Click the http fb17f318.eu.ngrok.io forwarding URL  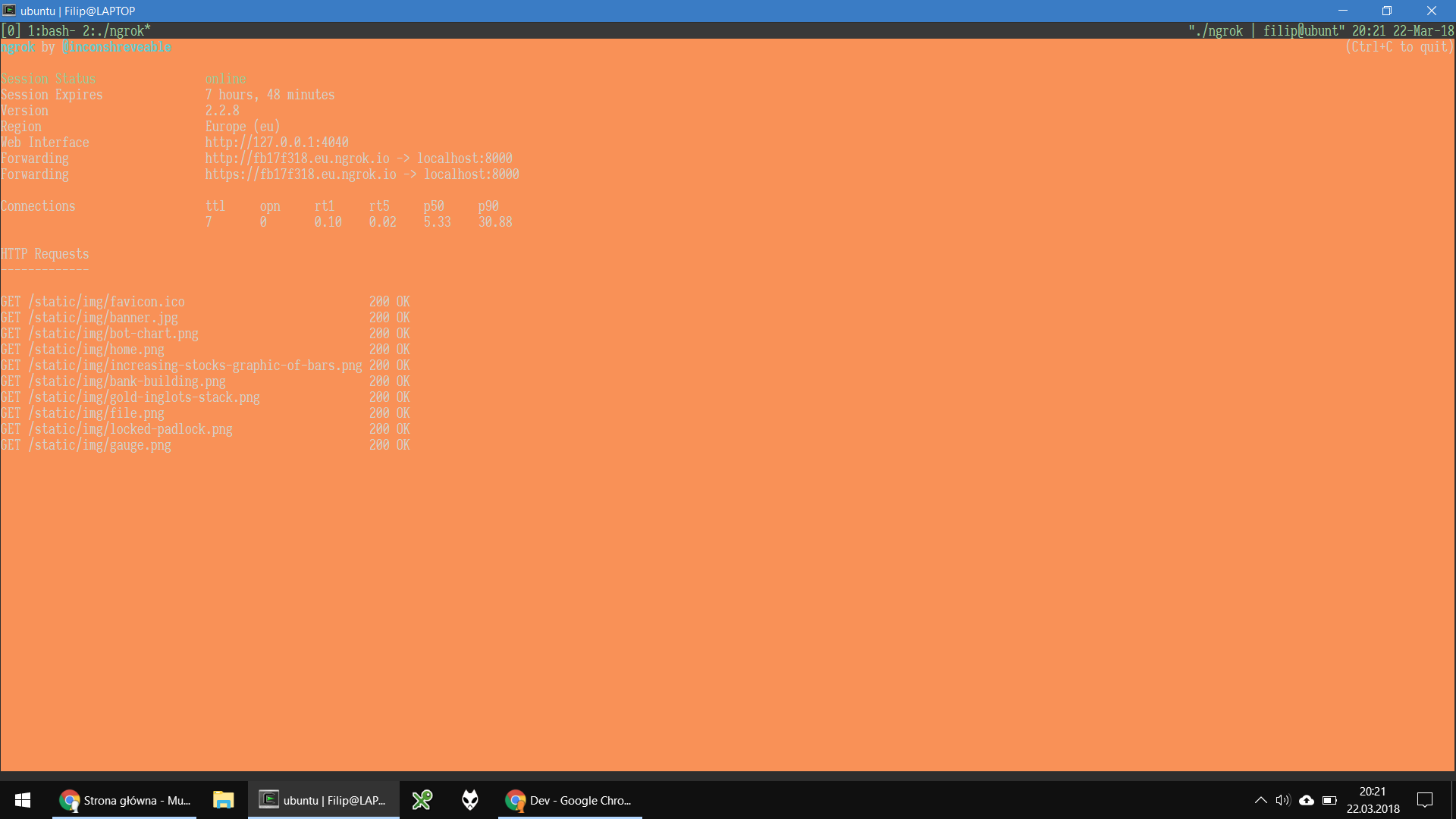[x=297, y=158]
